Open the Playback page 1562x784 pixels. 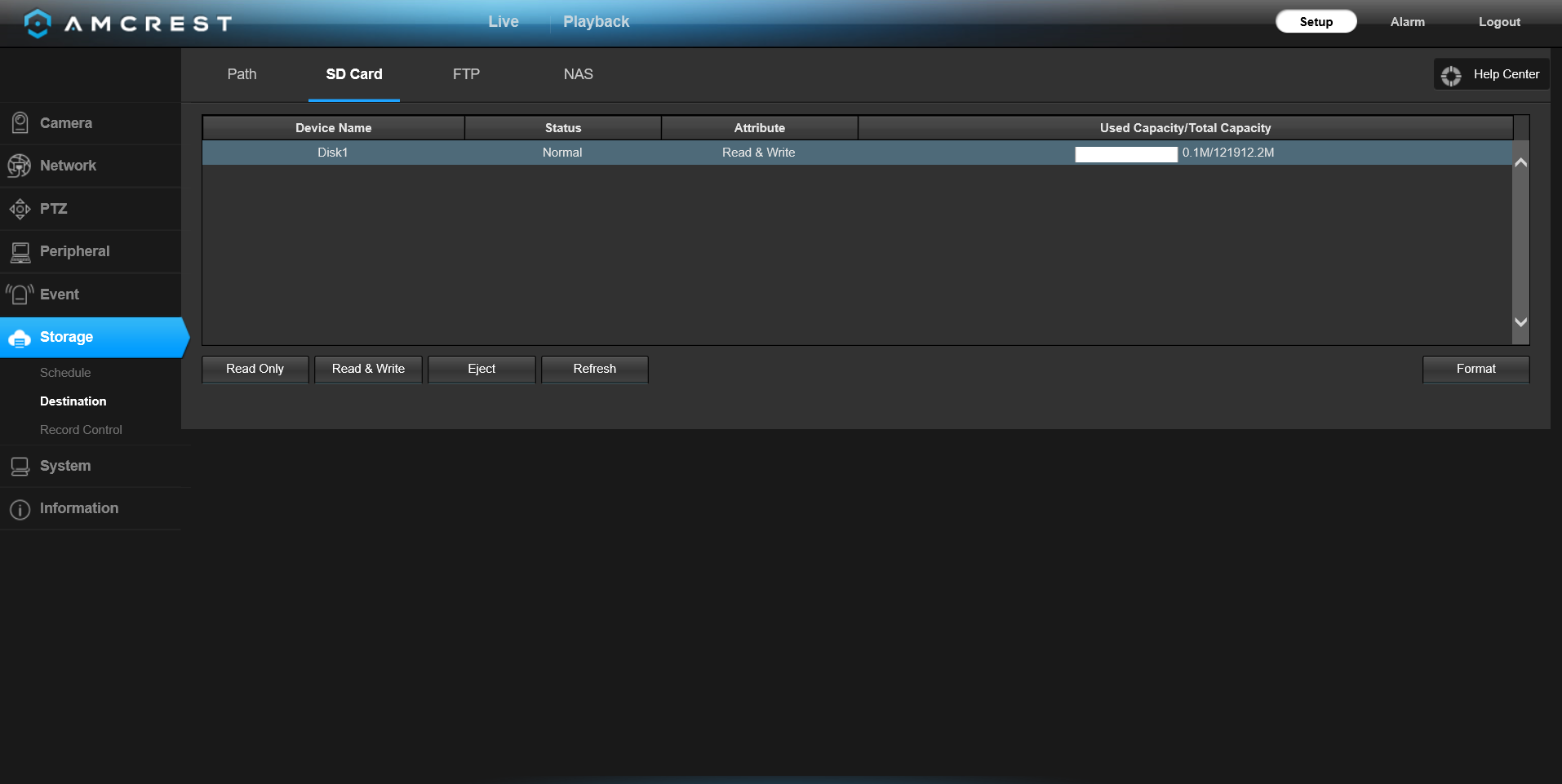click(x=596, y=22)
